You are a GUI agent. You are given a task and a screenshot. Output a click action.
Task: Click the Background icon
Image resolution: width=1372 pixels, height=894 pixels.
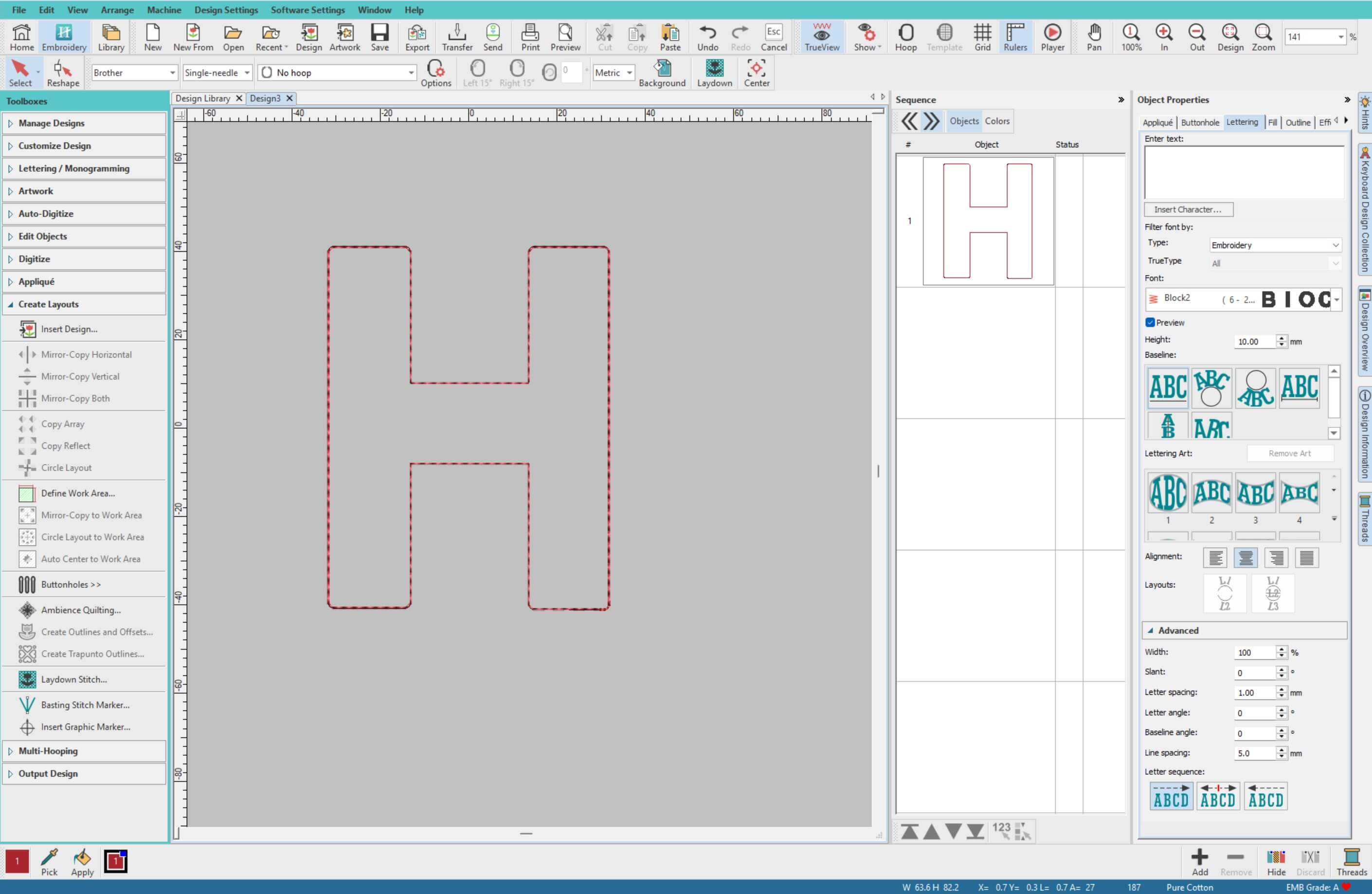pos(662,73)
